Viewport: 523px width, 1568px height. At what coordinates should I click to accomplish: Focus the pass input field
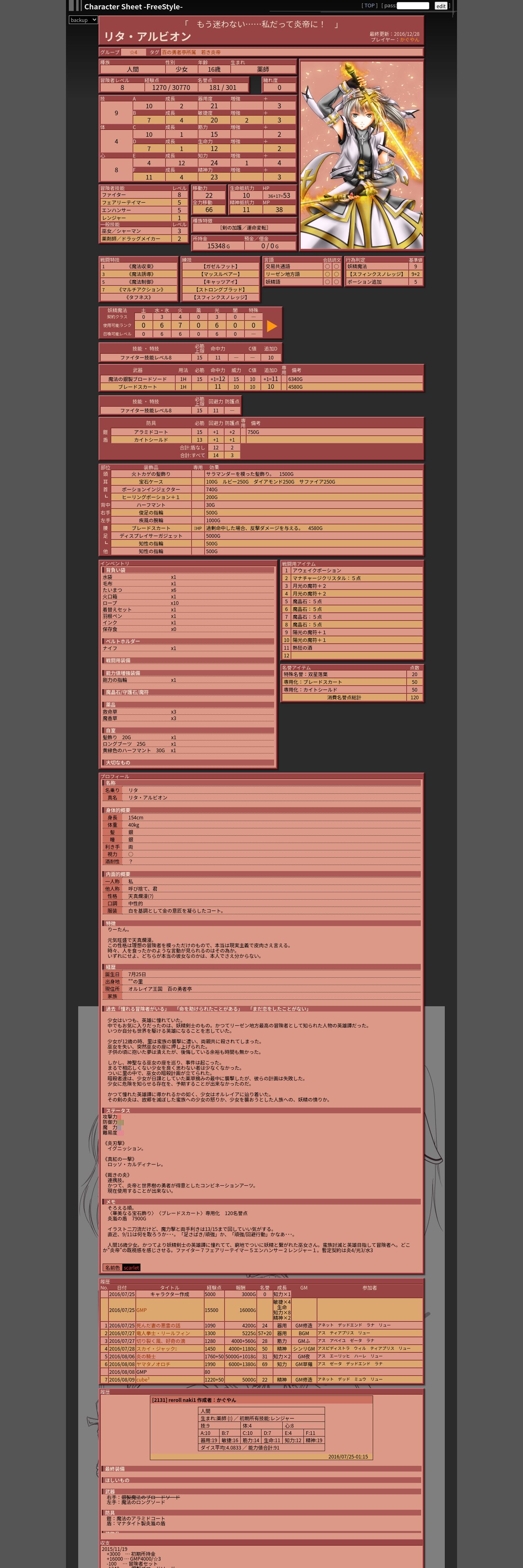[x=413, y=5]
